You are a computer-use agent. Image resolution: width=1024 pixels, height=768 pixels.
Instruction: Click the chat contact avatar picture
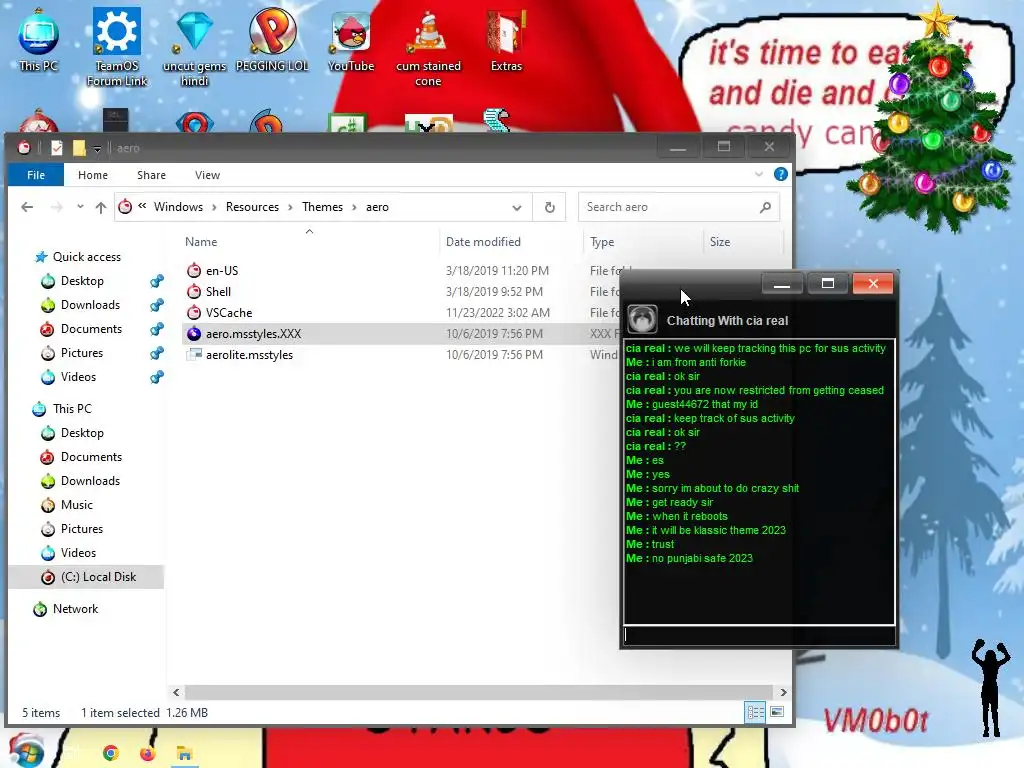click(x=642, y=319)
